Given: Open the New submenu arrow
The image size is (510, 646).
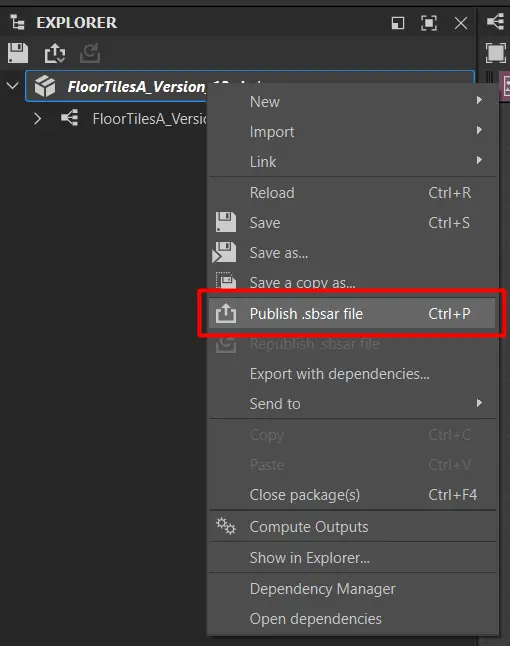Looking at the screenshot, I should click(x=479, y=100).
